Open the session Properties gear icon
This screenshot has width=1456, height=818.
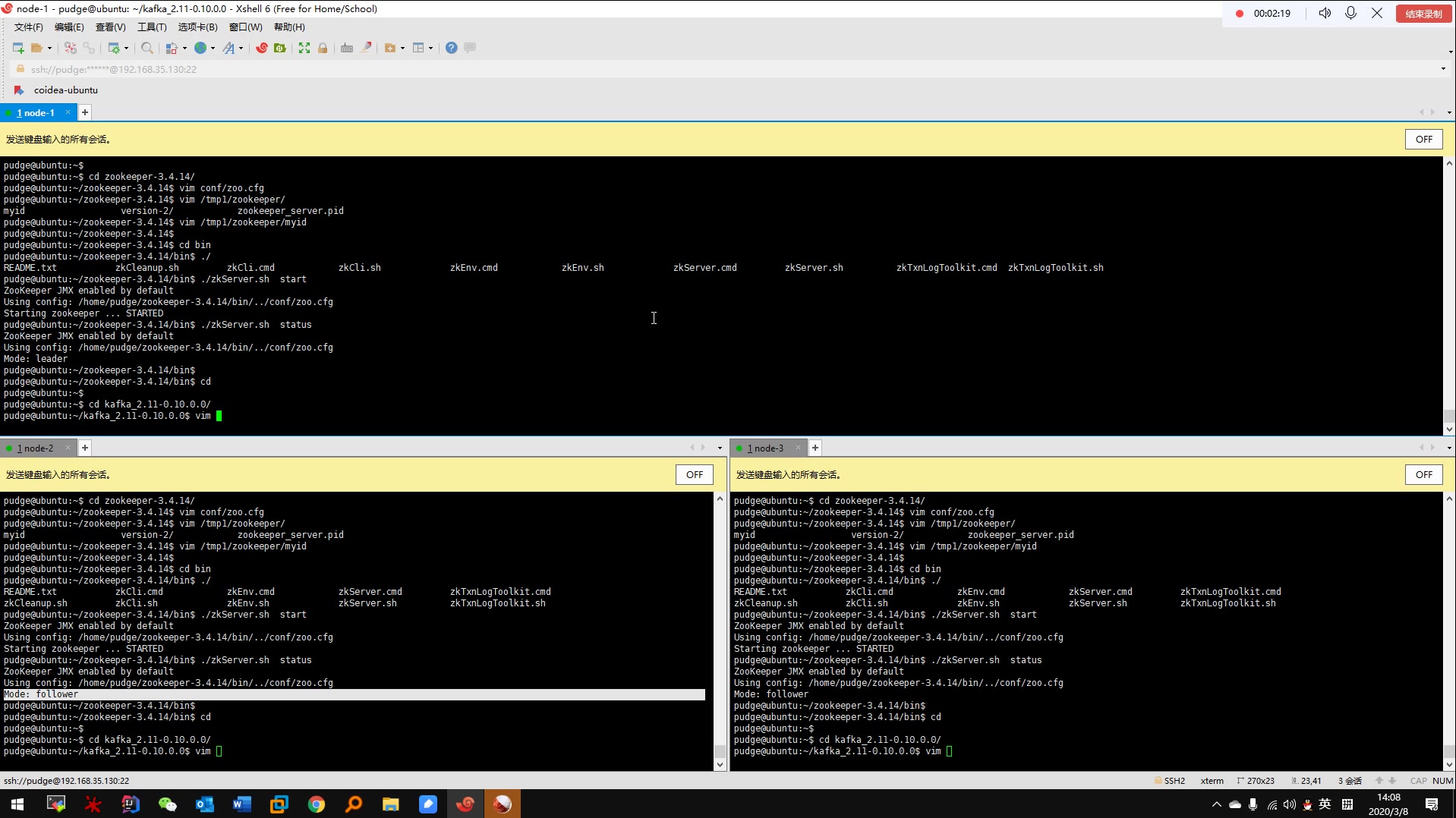tap(114, 48)
